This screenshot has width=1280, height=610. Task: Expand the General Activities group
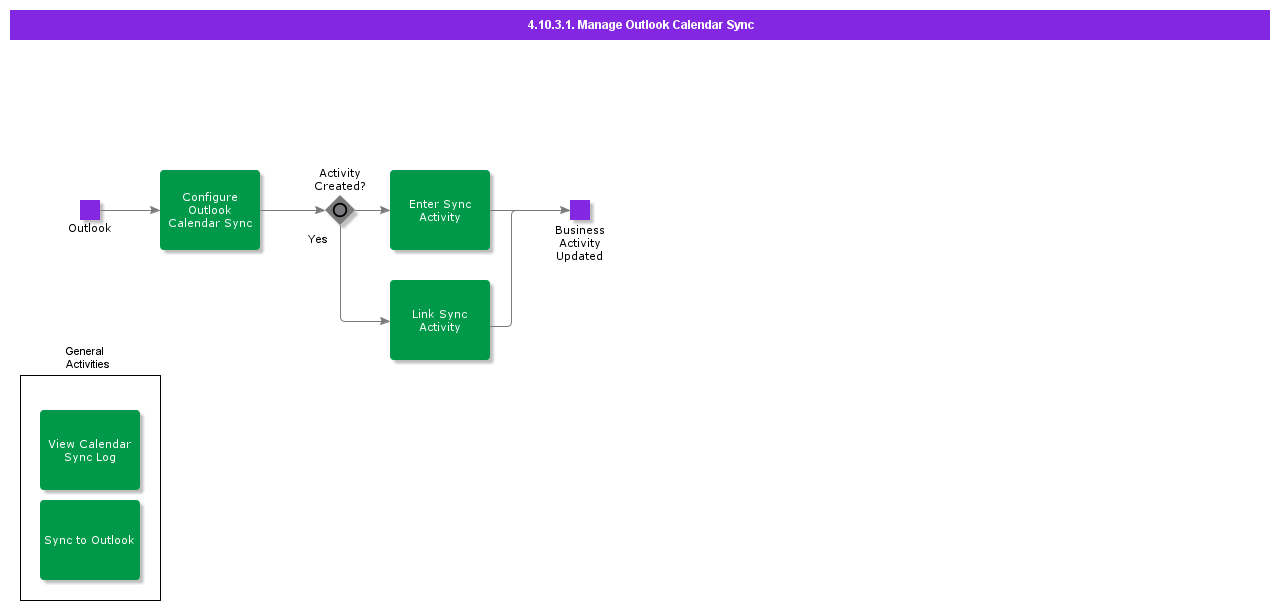point(90,487)
